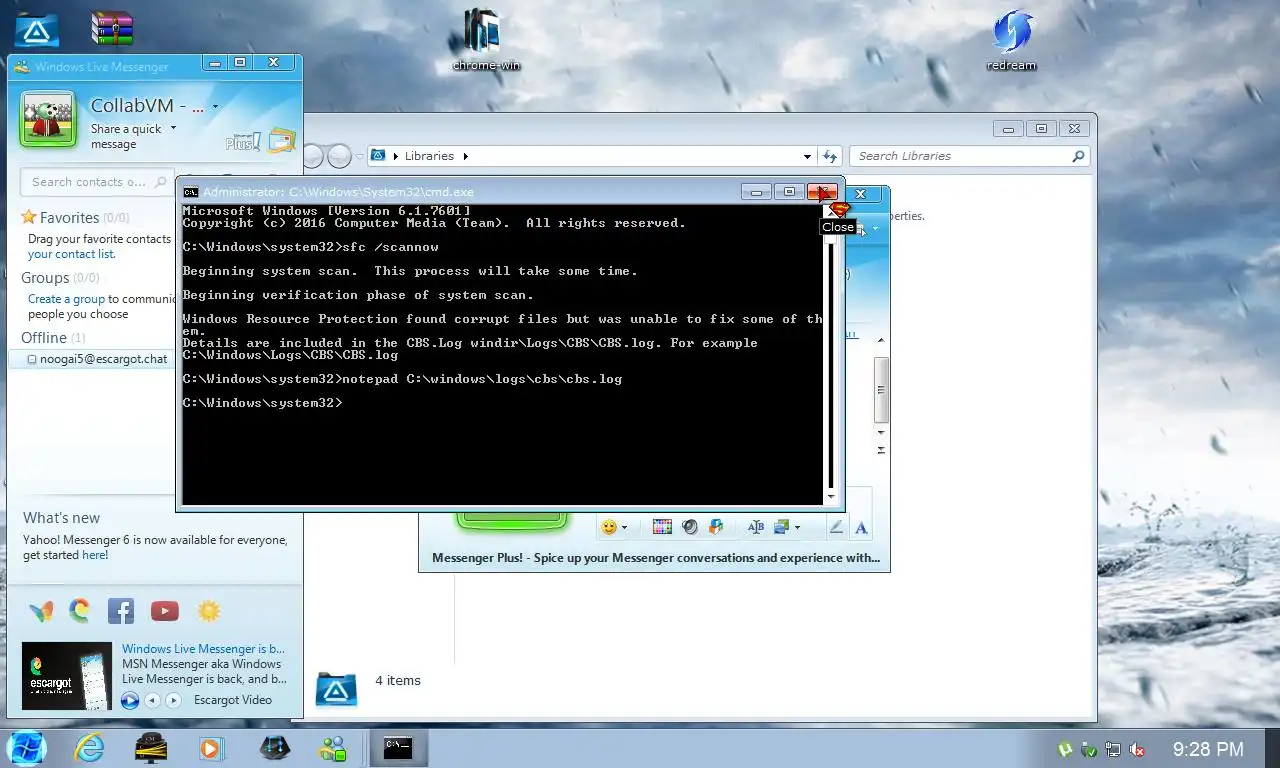Click the refresh button in Explorer address bar

tap(829, 156)
